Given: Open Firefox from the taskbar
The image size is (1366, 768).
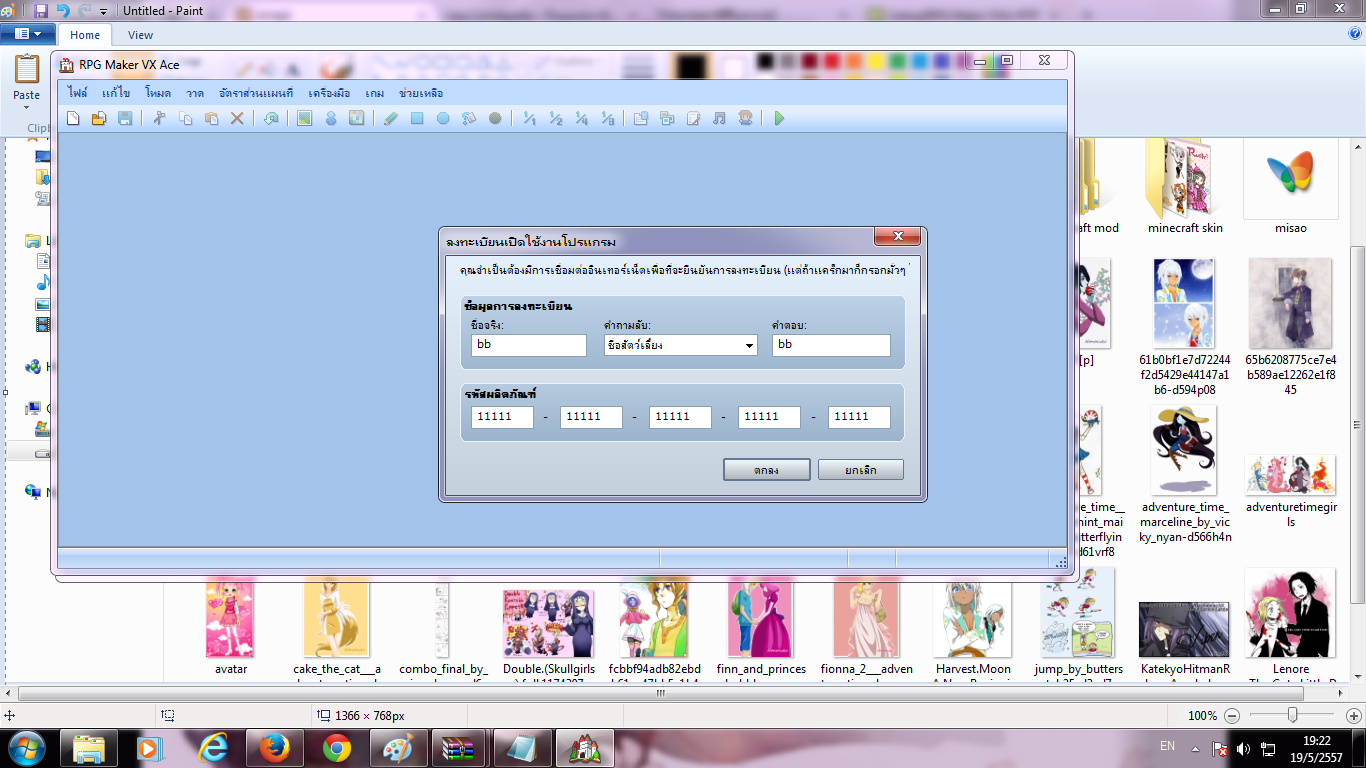Looking at the screenshot, I should (x=273, y=747).
